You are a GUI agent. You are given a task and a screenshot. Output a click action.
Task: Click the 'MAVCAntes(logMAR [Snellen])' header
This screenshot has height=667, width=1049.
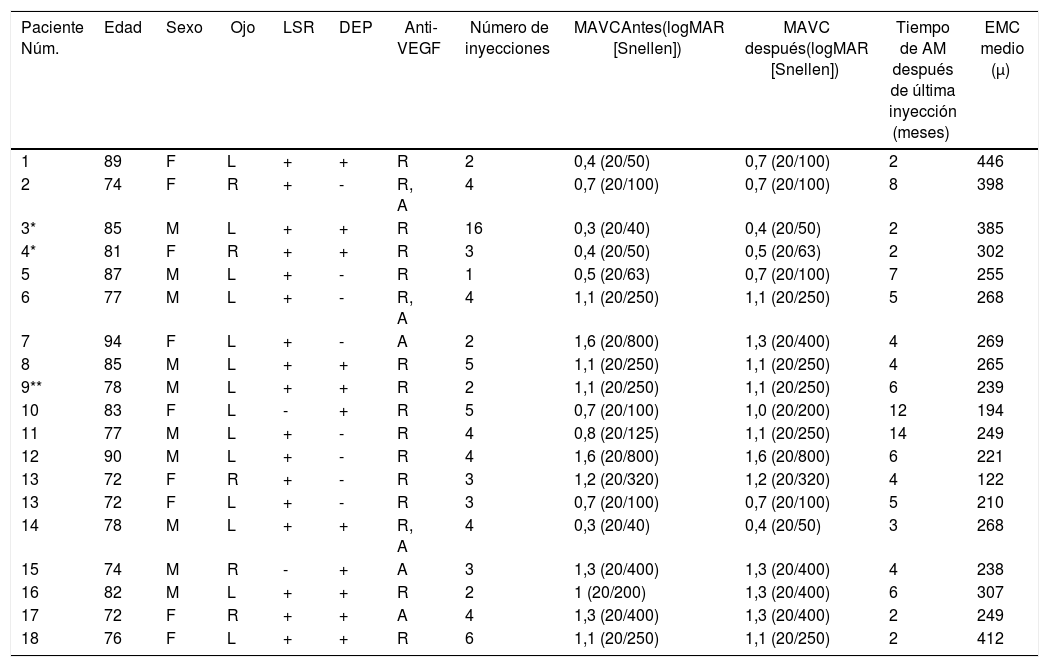648,38
